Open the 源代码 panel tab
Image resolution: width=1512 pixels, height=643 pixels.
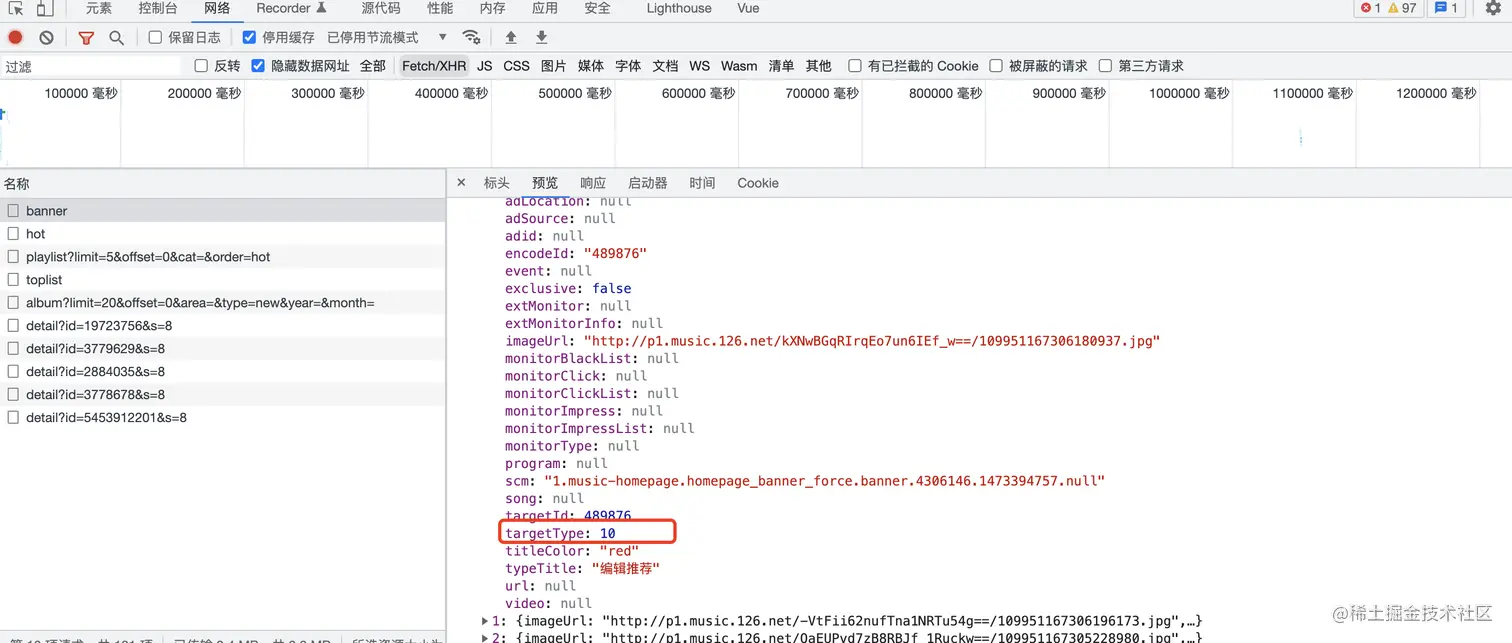click(381, 8)
